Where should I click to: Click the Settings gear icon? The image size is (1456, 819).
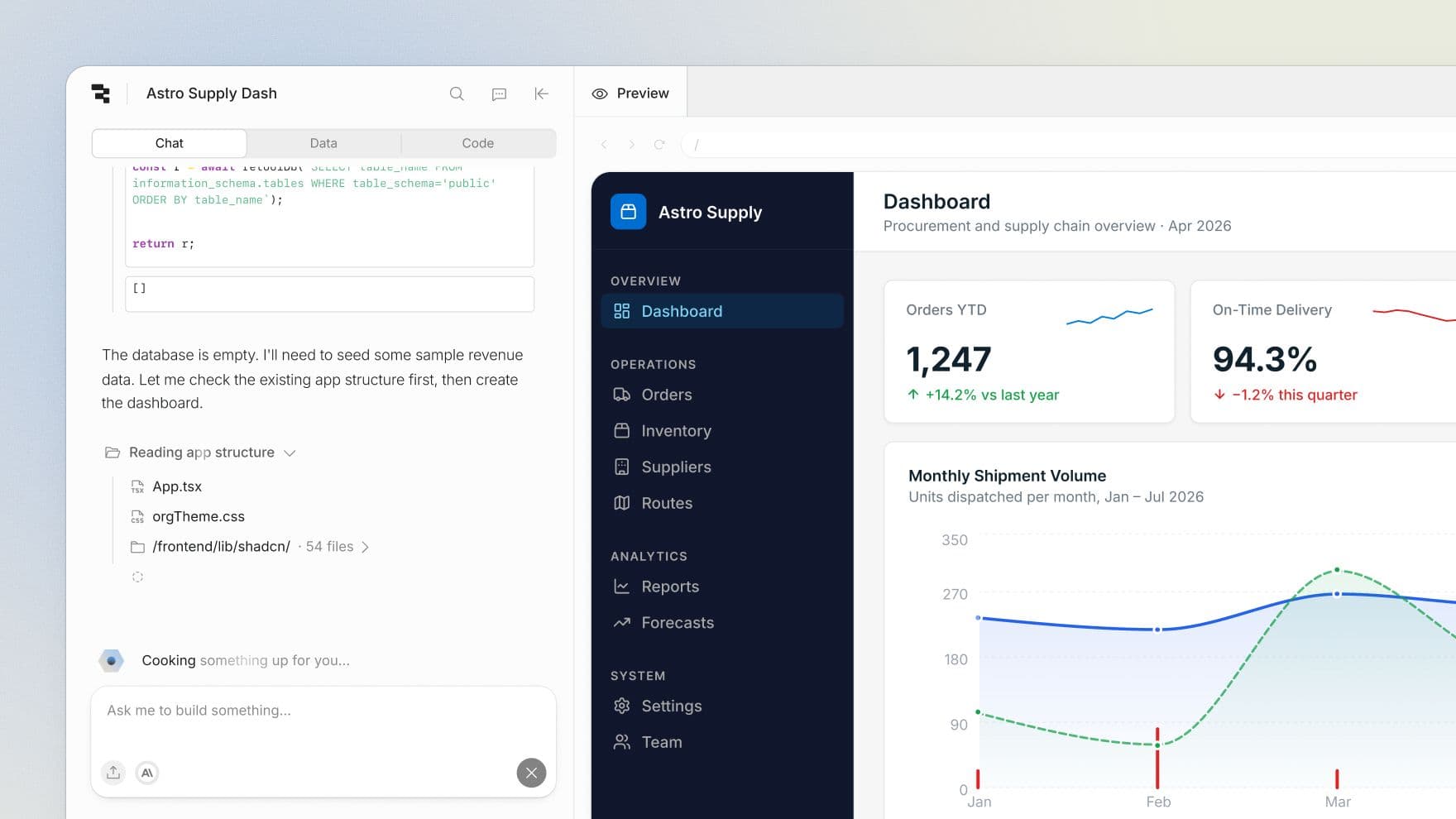point(622,706)
